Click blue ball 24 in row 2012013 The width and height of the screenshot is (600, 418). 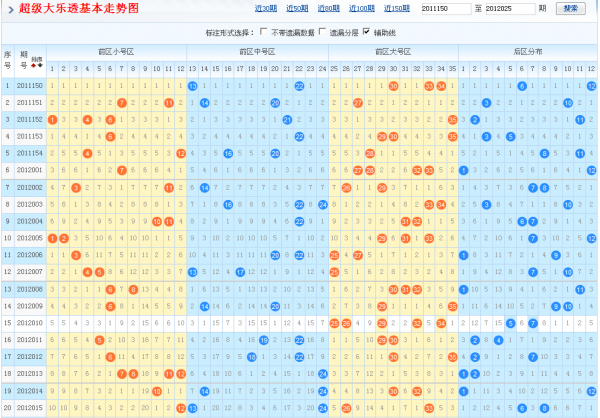point(323,374)
